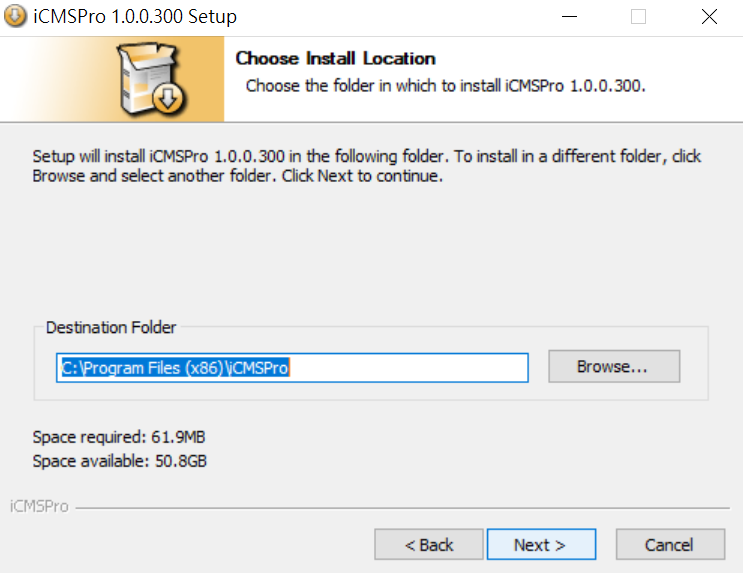Click the "iCMSPro 1.0.0.300 Setup" title bar text

point(135,17)
